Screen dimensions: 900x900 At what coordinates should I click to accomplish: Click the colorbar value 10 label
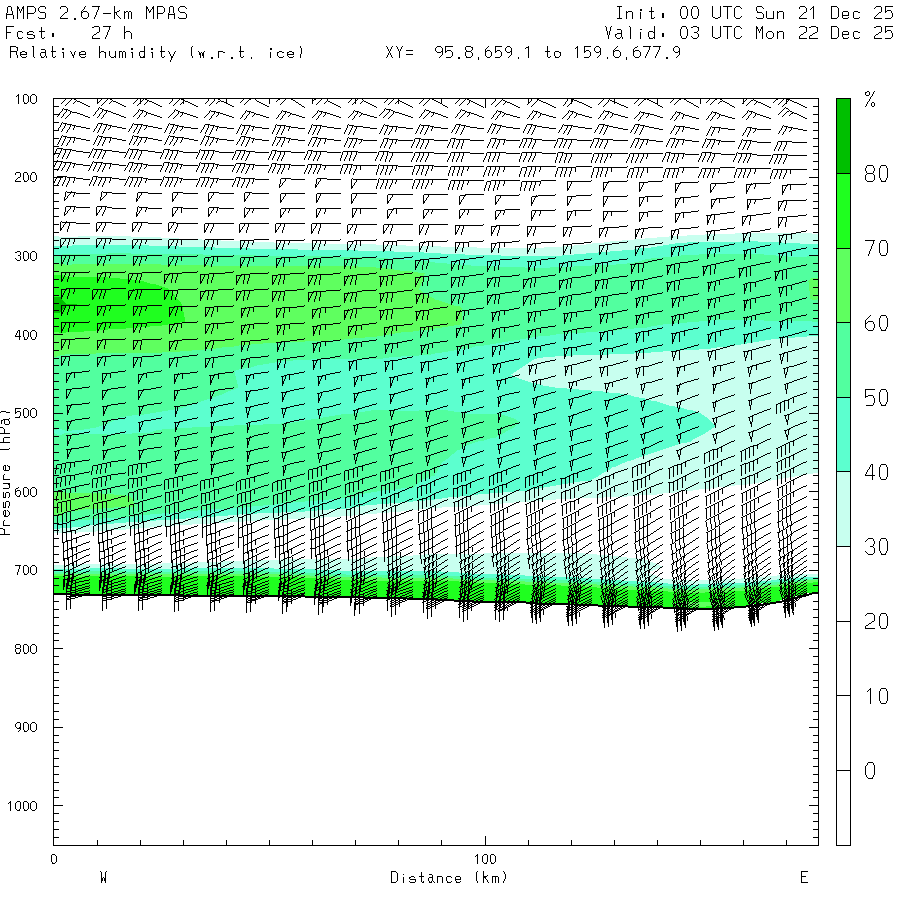pos(877,696)
